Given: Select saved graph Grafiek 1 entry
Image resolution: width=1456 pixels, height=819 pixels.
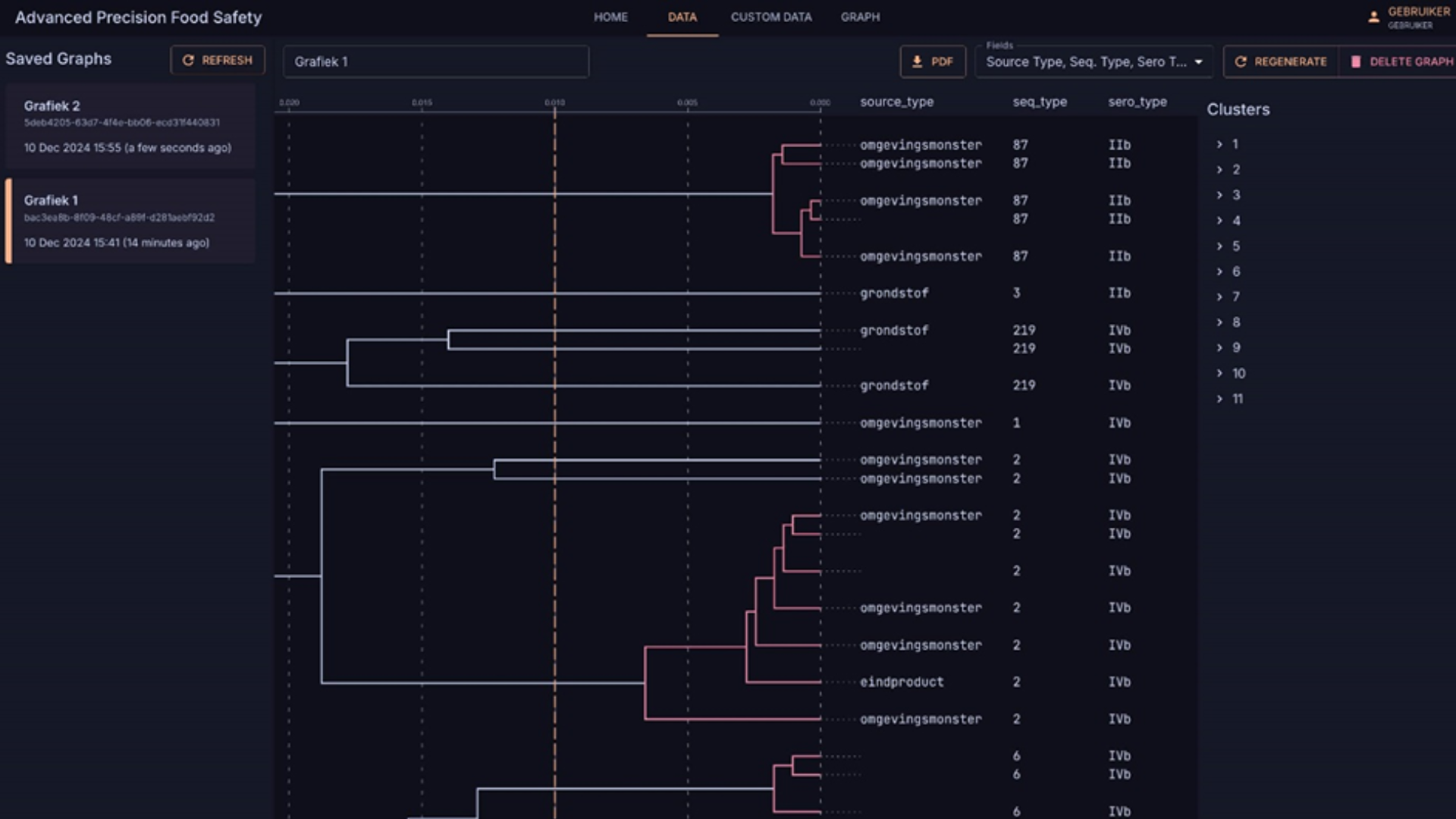Looking at the screenshot, I should [x=129, y=221].
